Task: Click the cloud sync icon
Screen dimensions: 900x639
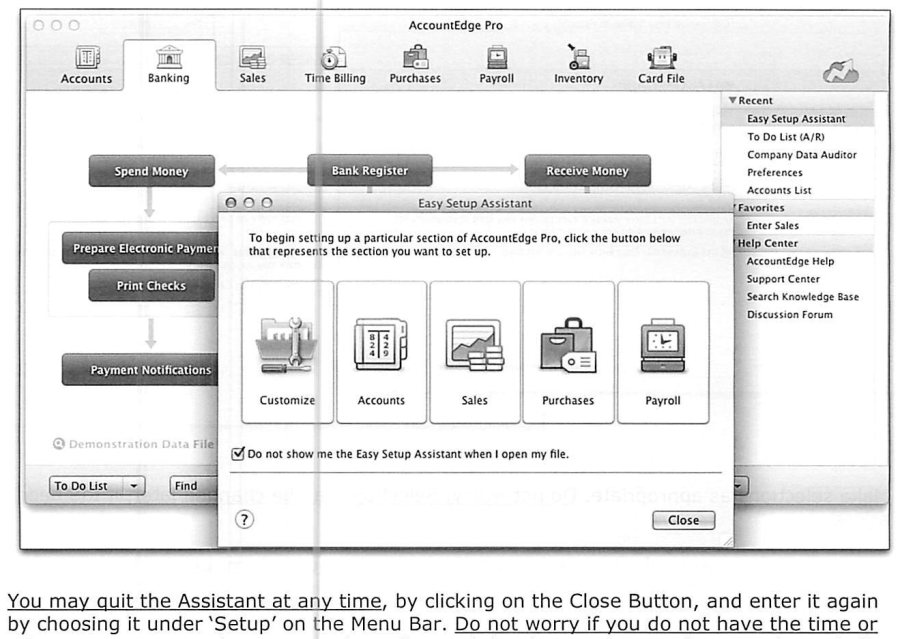Action: click(840, 71)
